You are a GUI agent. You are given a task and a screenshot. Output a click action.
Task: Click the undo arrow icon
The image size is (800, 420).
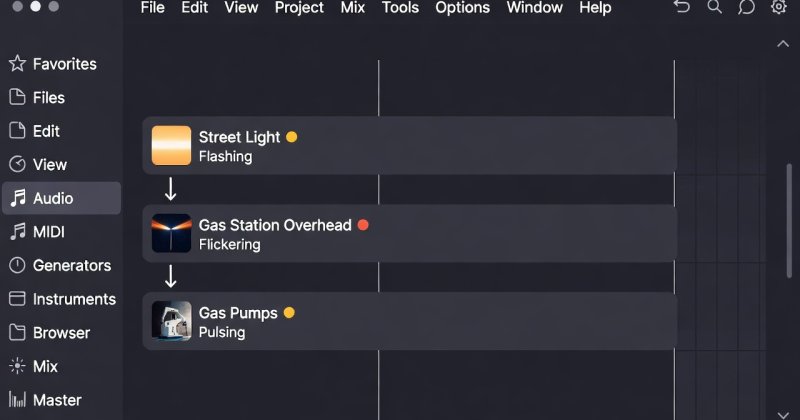click(682, 7)
